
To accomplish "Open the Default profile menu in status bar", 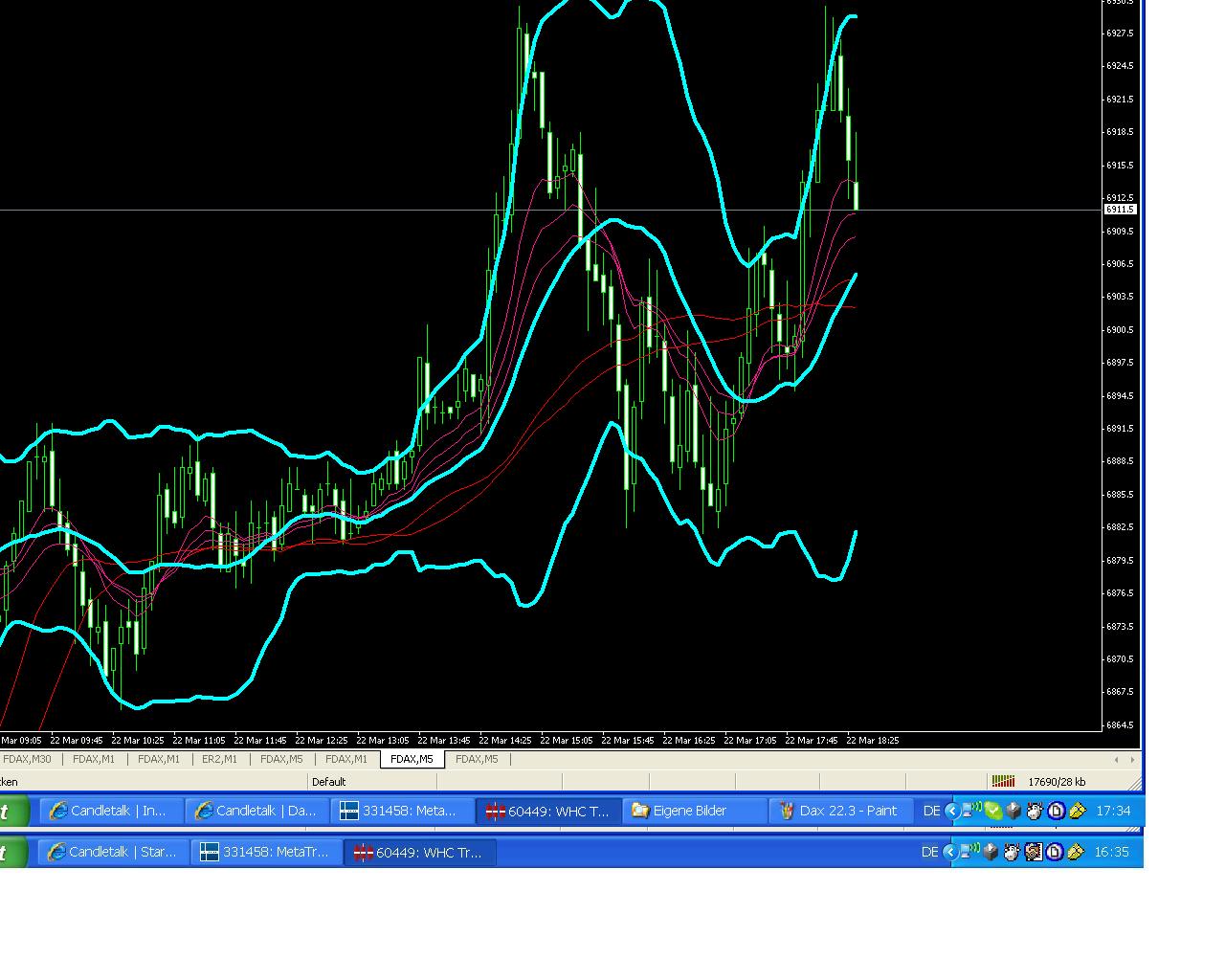I will [328, 782].
